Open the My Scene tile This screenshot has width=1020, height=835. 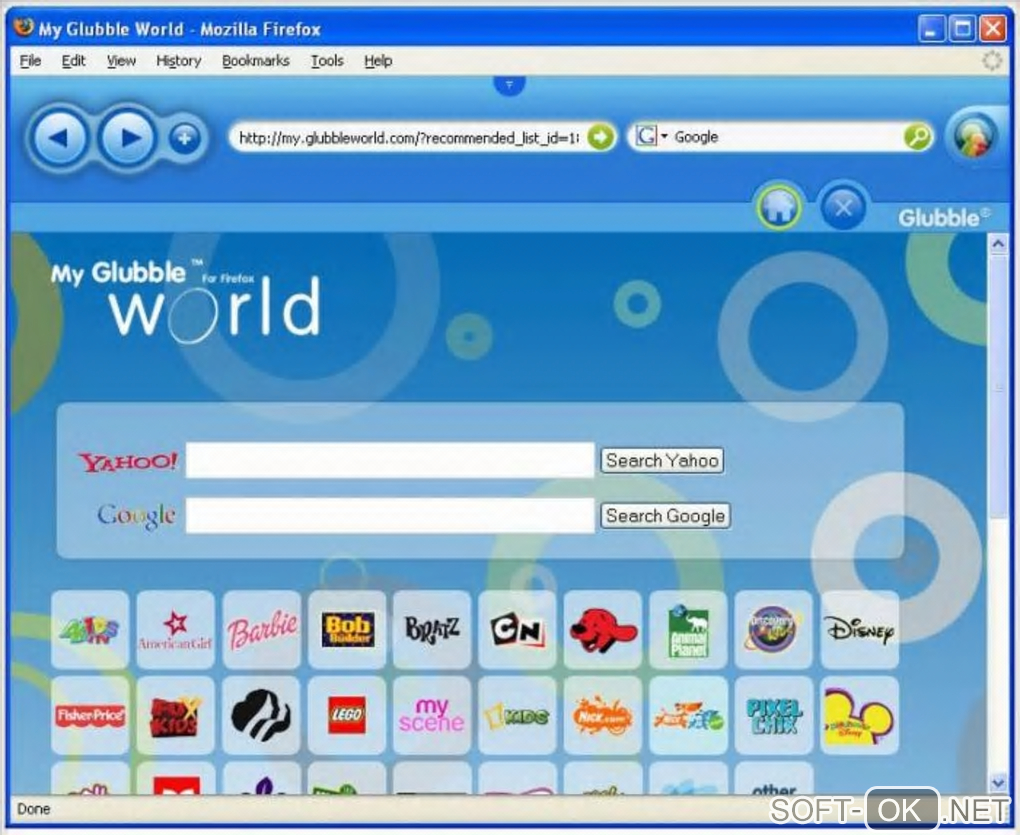pos(432,715)
